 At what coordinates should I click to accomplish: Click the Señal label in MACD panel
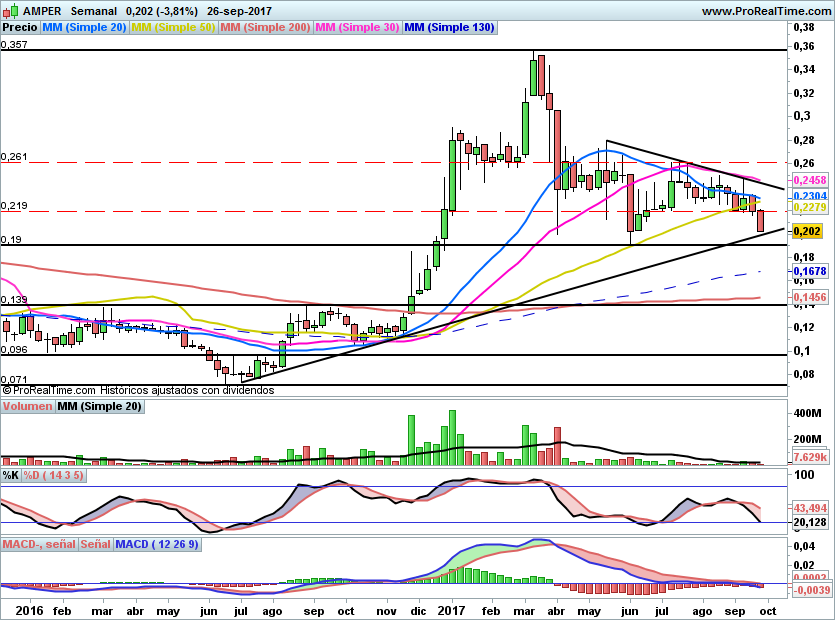click(x=95, y=544)
